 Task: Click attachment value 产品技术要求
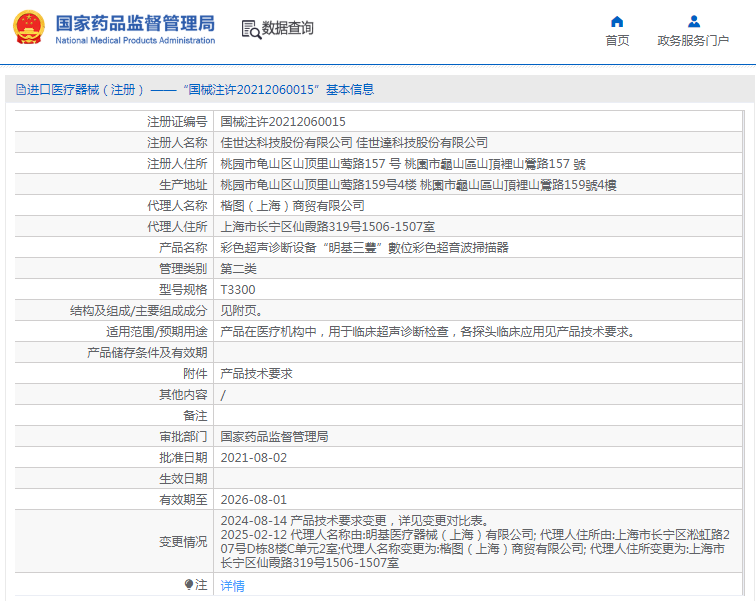tap(256, 374)
